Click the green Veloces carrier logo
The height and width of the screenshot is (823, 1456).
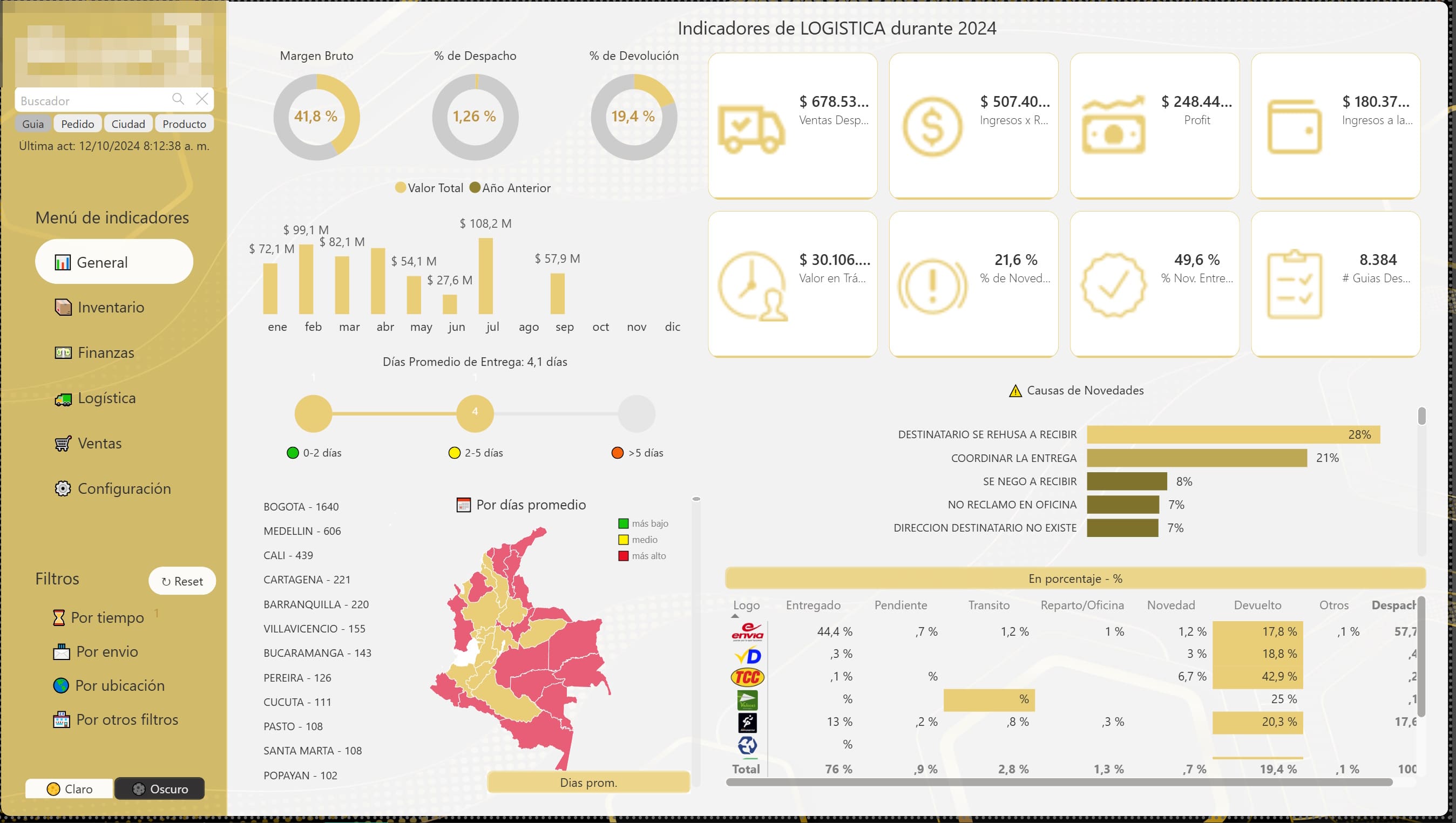coord(747,700)
